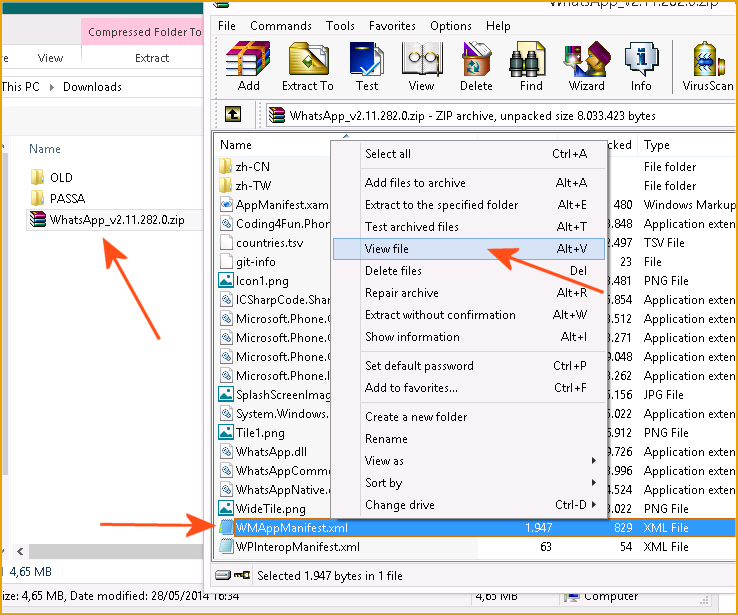Screen dimensions: 738x615
Task: Choose View file in context menu
Action: tap(469, 248)
